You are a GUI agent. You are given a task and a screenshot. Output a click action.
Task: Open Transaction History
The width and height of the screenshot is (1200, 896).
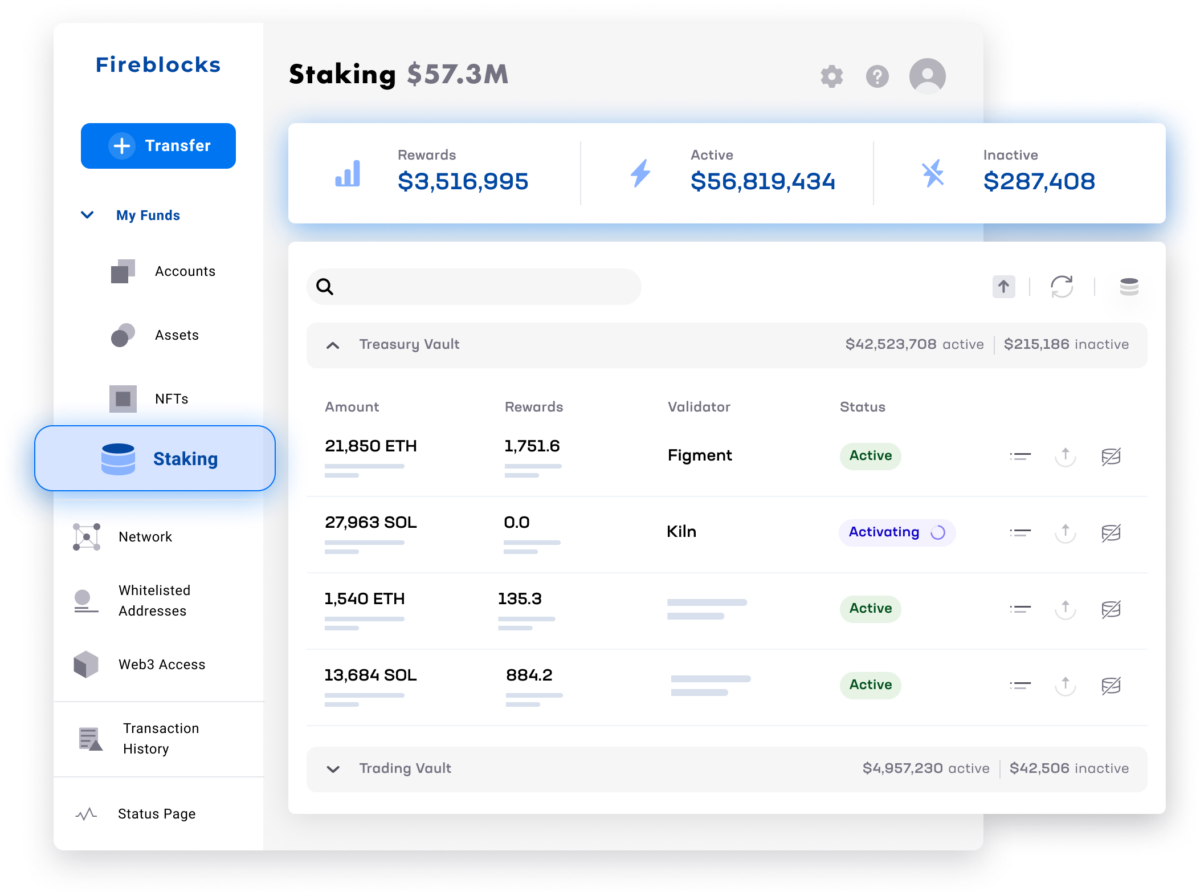161,739
